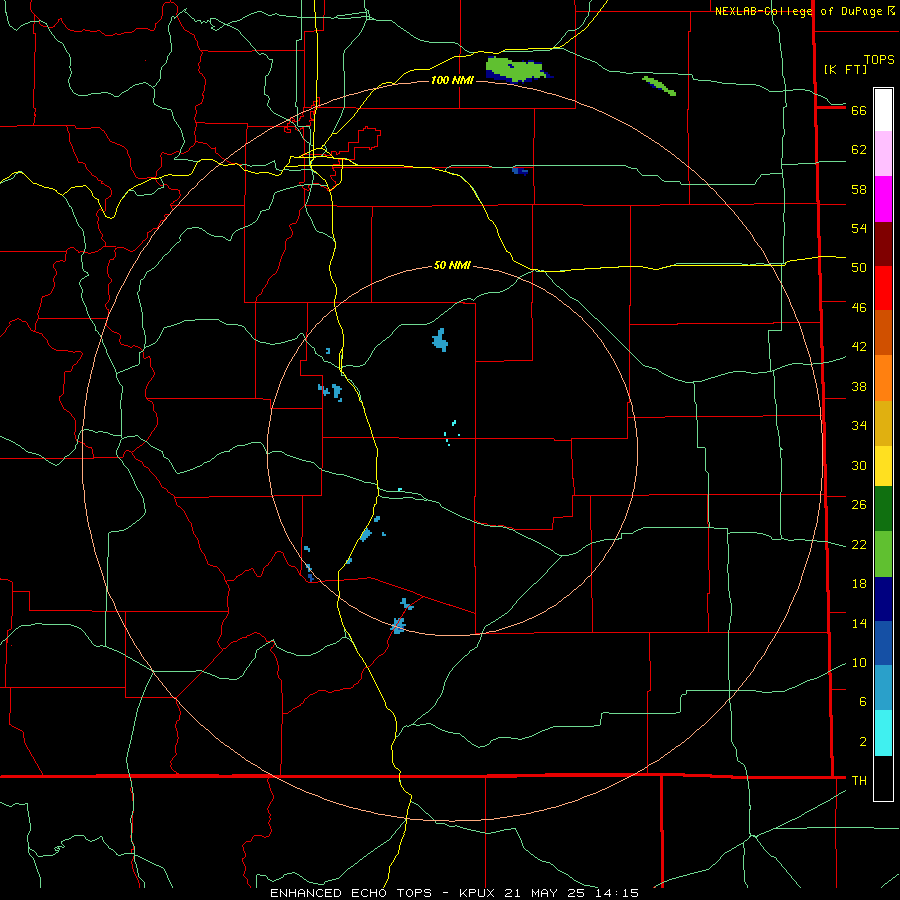
Task: Click the 46 legend value
Action: [x=859, y=308]
